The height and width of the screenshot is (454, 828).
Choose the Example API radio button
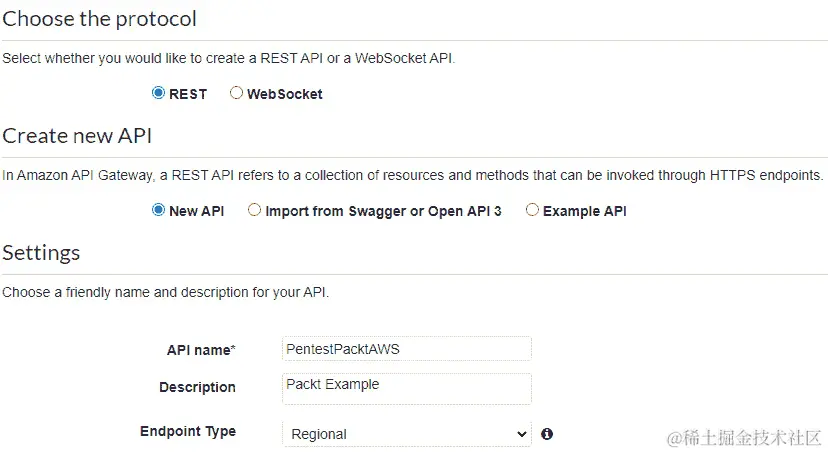tap(532, 210)
